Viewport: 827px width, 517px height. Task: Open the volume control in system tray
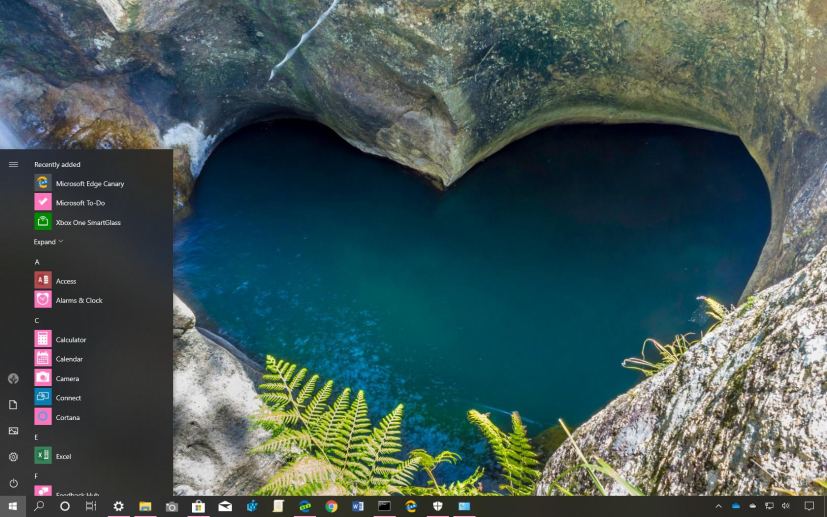click(786, 507)
